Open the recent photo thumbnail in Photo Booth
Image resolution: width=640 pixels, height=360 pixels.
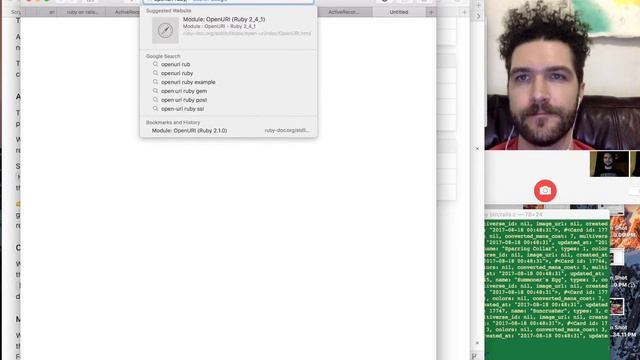(x=609, y=164)
